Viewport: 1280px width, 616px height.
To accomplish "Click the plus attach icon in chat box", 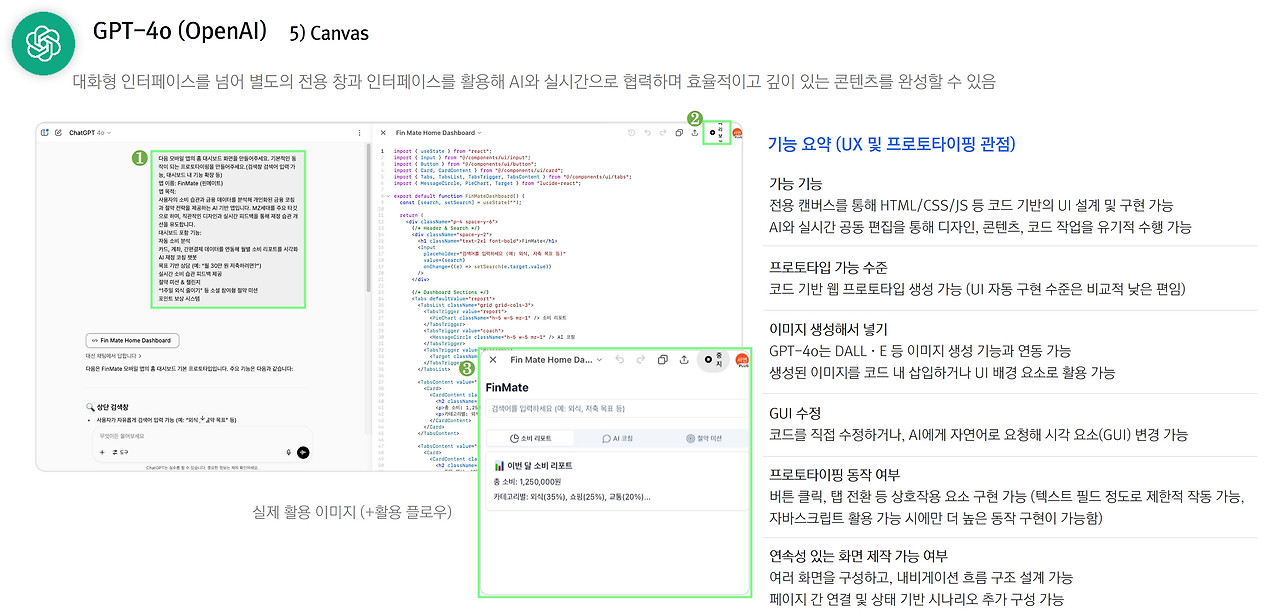I will point(102,452).
